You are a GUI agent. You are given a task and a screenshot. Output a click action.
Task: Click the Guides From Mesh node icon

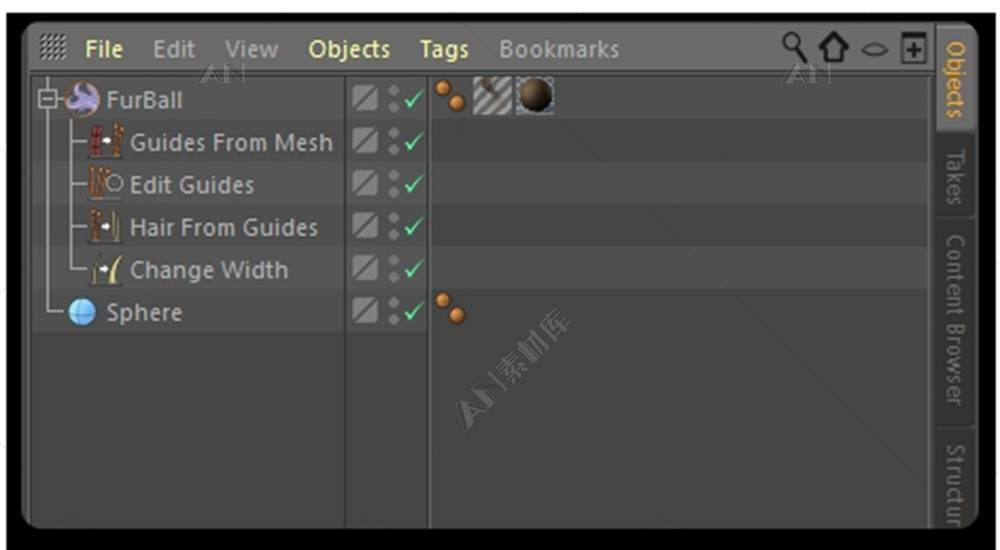click(105, 142)
